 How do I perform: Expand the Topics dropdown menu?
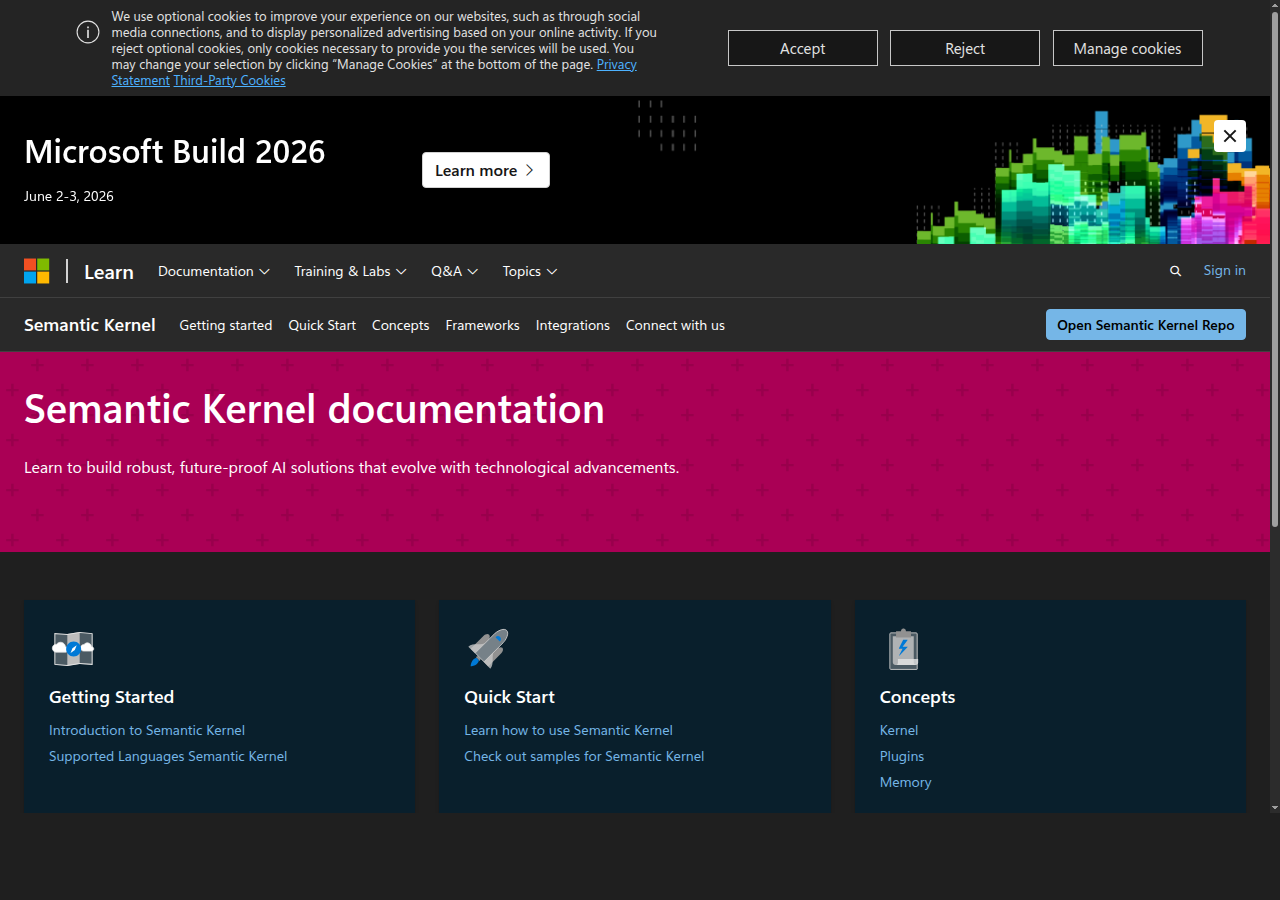(x=530, y=271)
